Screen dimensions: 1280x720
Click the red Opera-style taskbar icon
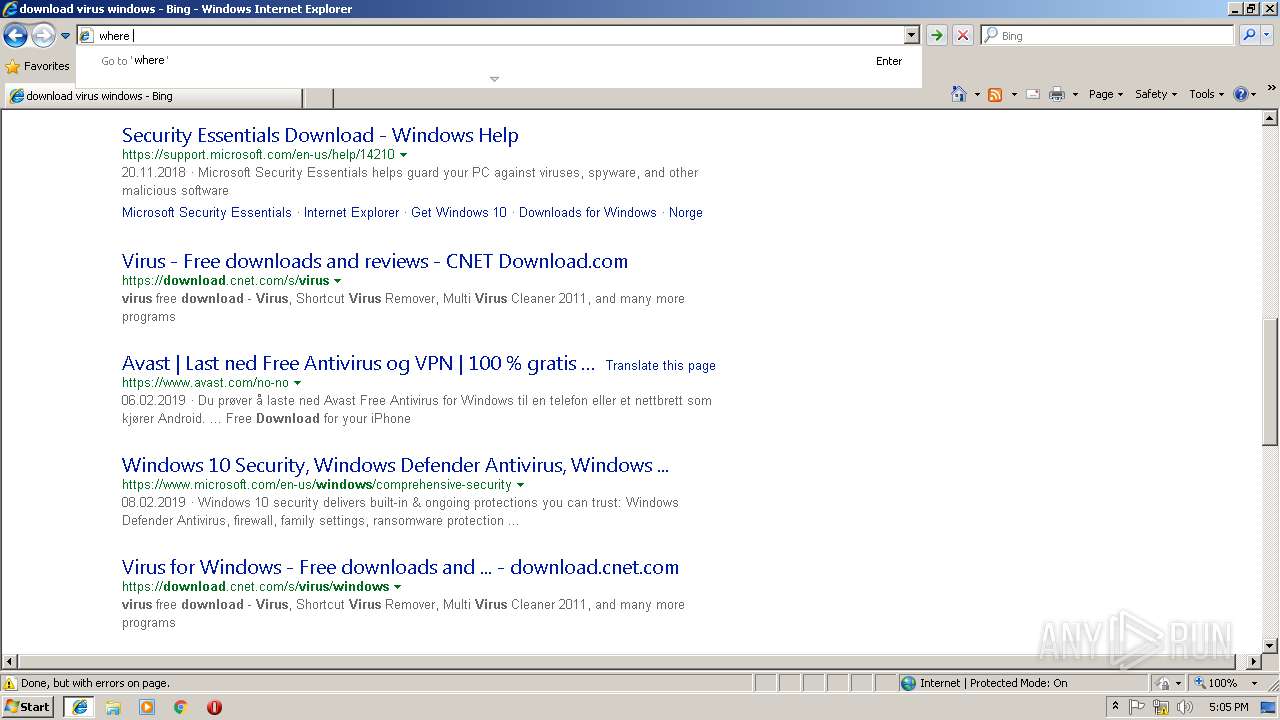[x=214, y=707]
